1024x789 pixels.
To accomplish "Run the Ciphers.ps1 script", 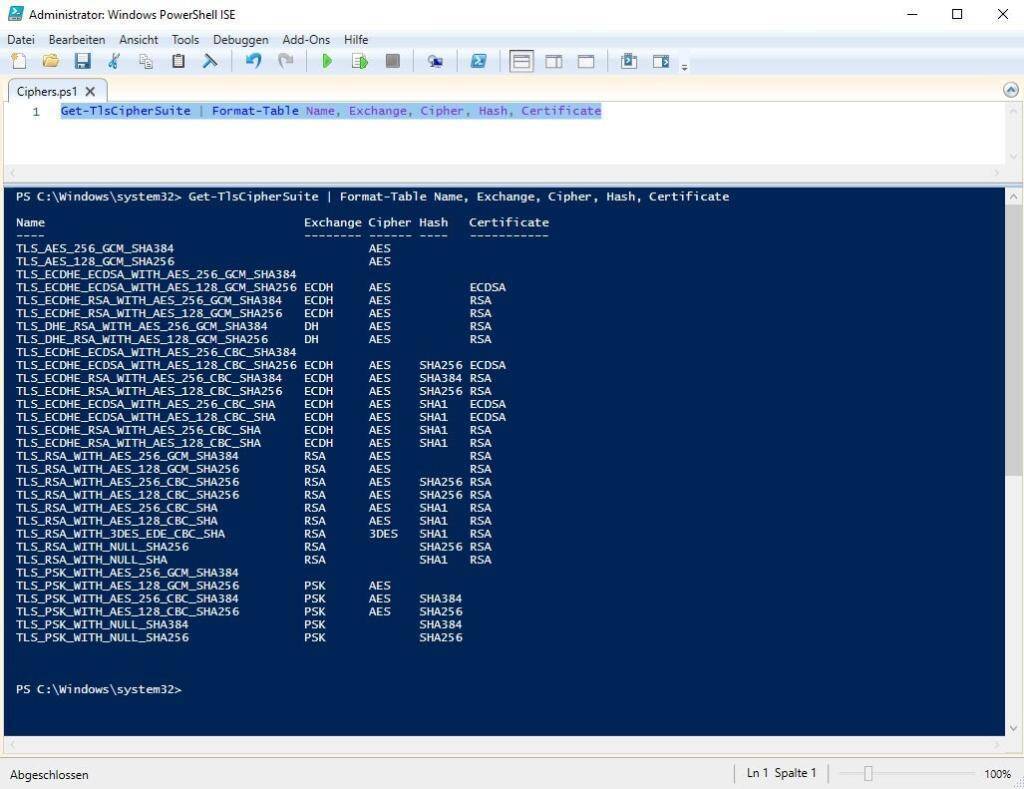I will (327, 61).
